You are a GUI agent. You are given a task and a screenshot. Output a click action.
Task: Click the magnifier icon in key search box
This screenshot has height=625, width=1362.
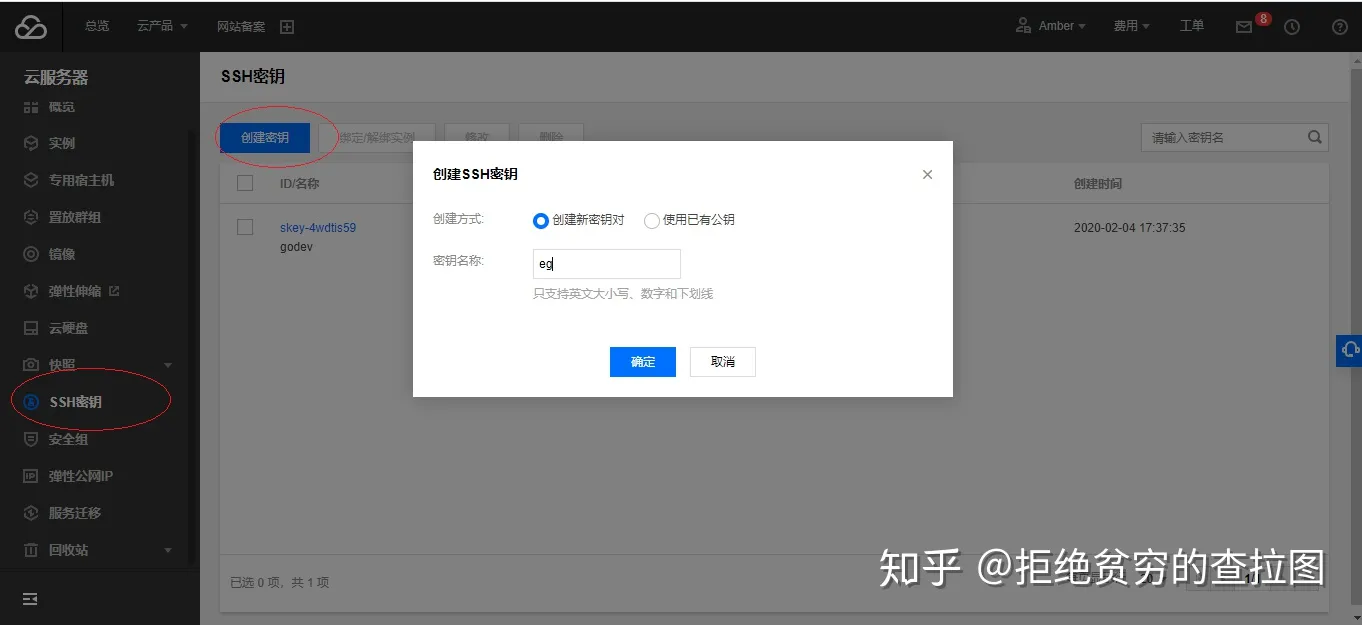1314,137
